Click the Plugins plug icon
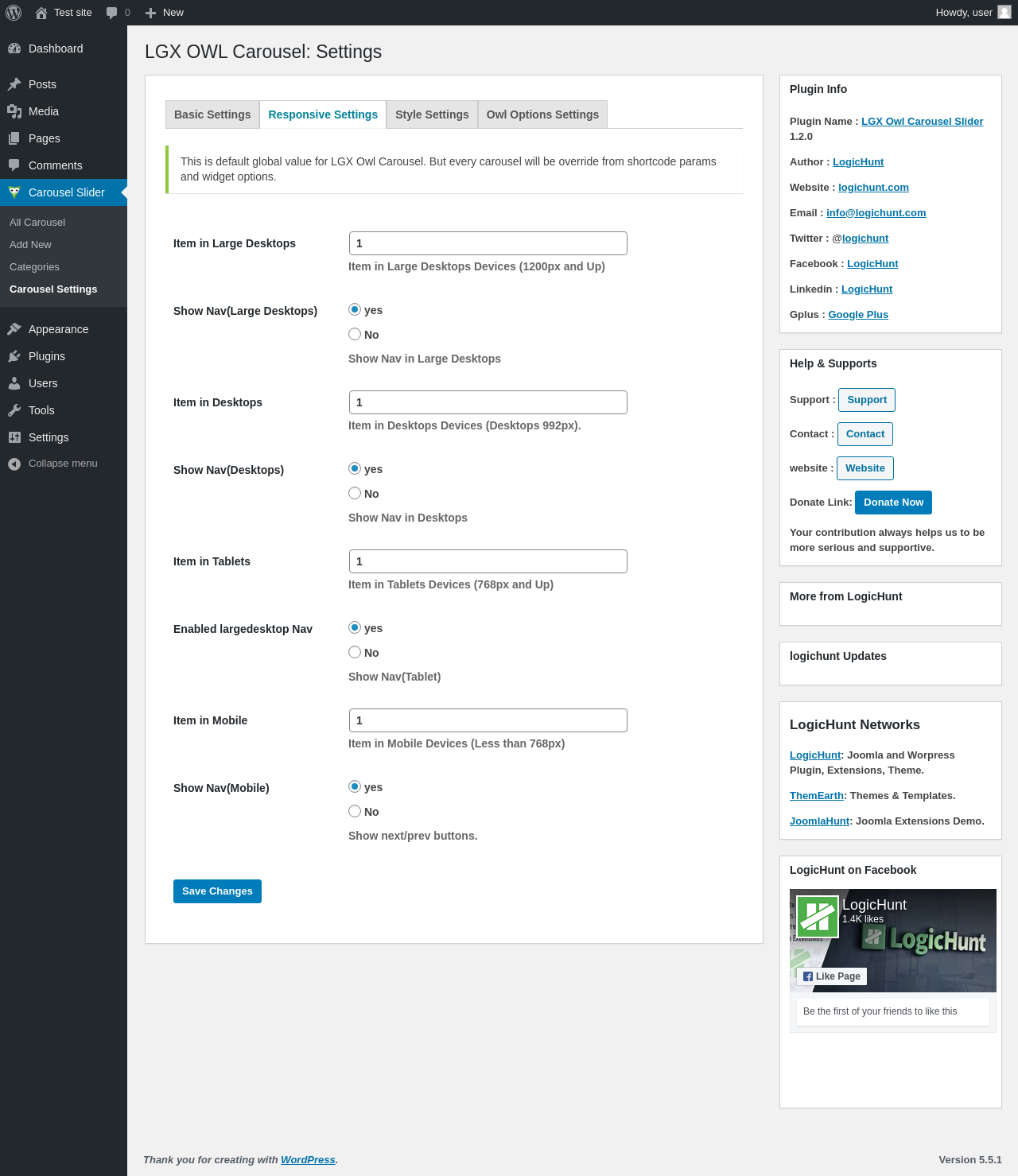 tap(14, 356)
